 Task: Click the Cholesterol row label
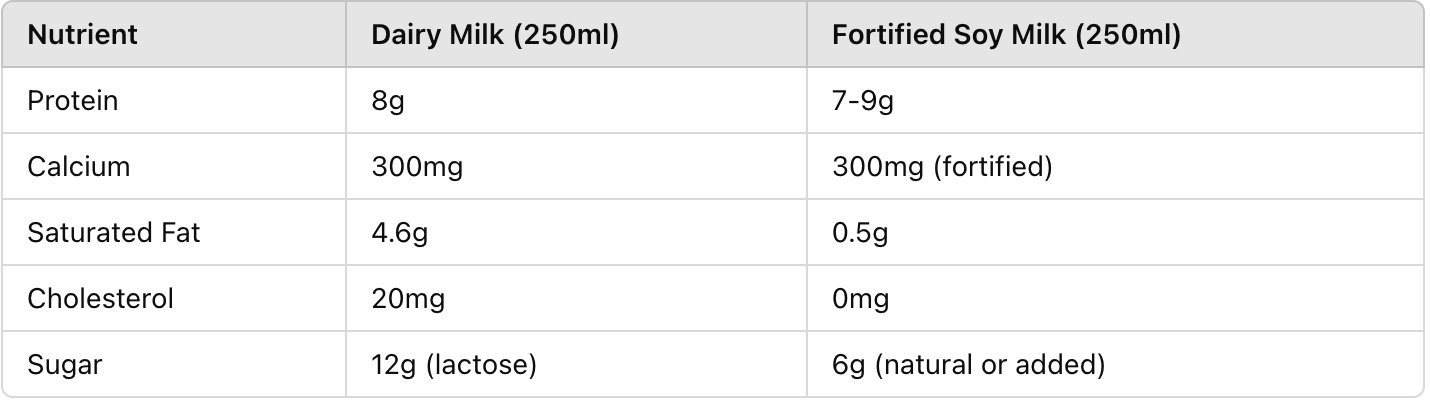click(101, 299)
